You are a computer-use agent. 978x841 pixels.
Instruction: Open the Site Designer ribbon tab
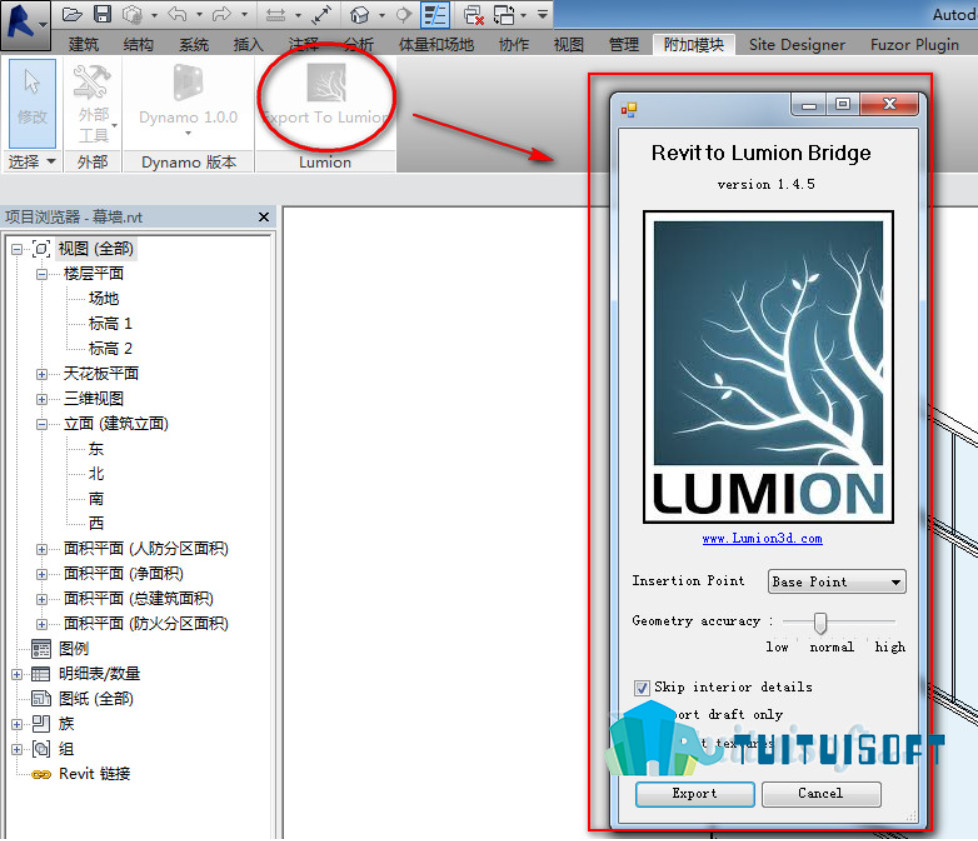(x=796, y=45)
